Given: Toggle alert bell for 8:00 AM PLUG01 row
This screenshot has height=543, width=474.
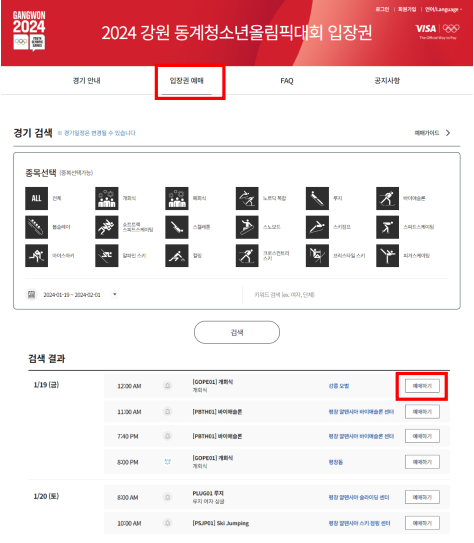Looking at the screenshot, I should point(168,497).
